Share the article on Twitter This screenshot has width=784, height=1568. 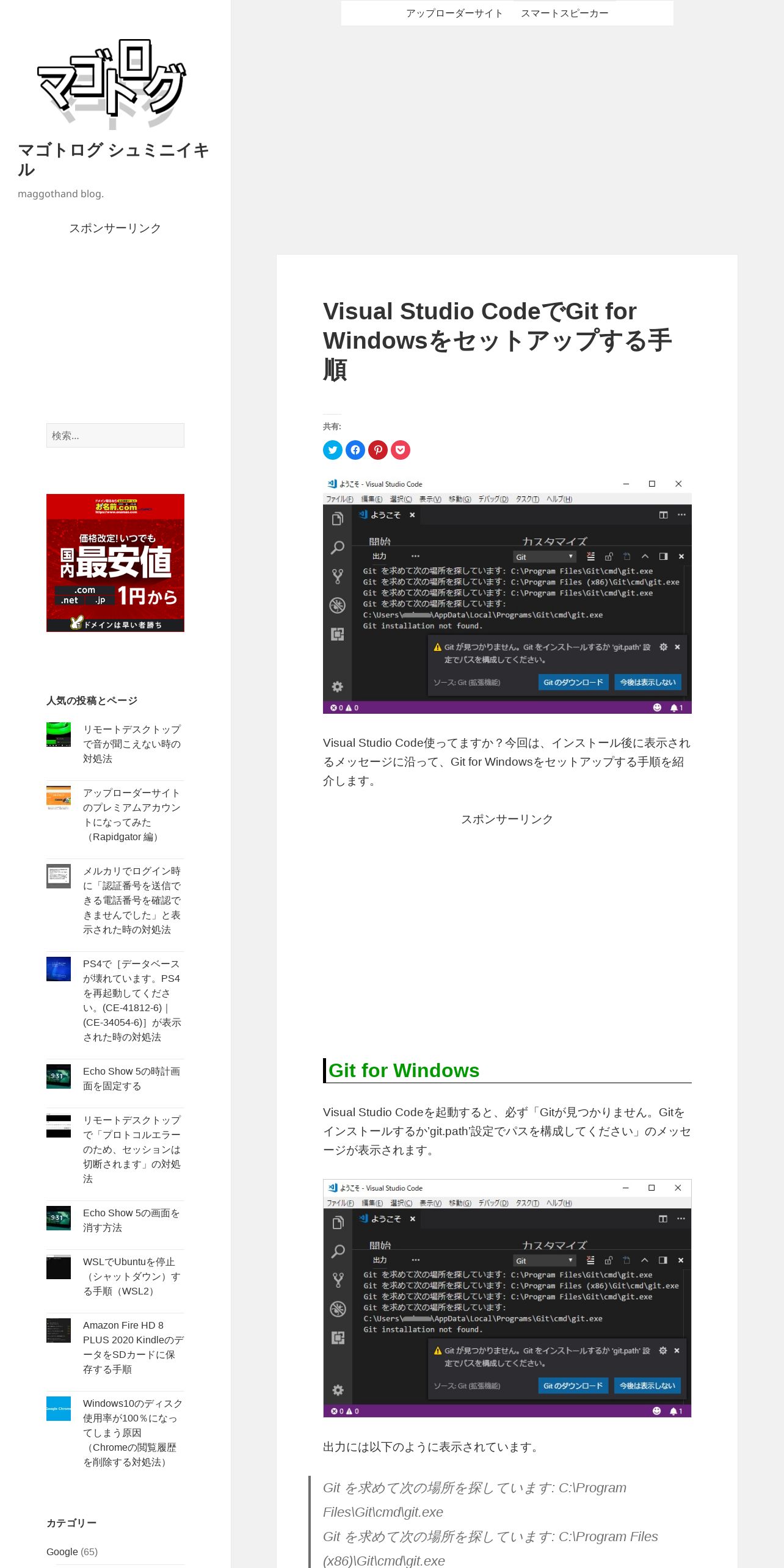[333, 450]
